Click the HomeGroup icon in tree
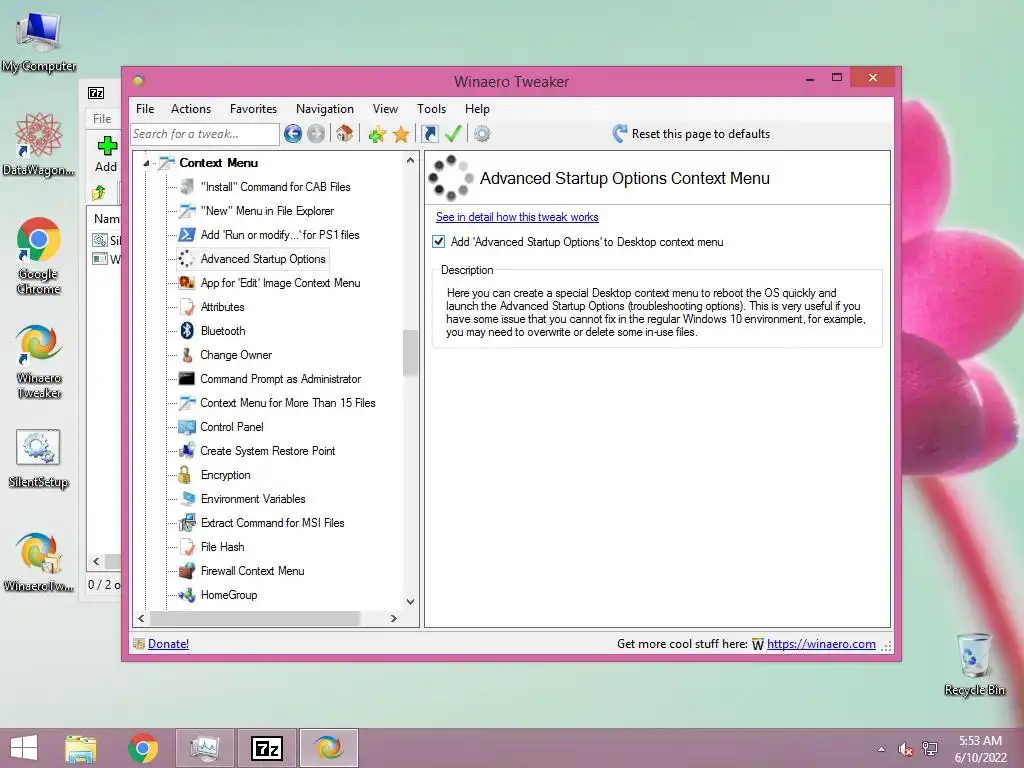This screenshot has width=1024, height=768. pyautogui.click(x=187, y=595)
